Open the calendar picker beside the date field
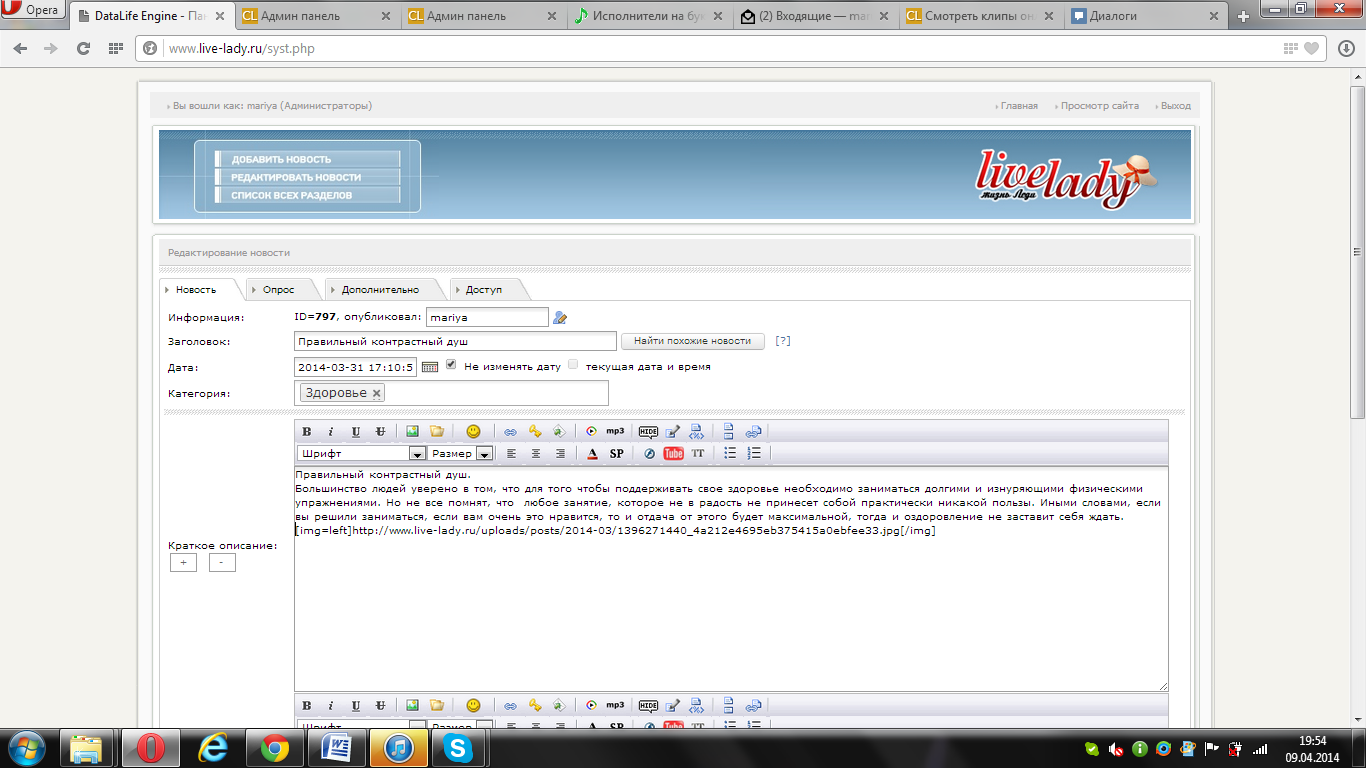Screen dimensions: 1366x768 point(430,367)
